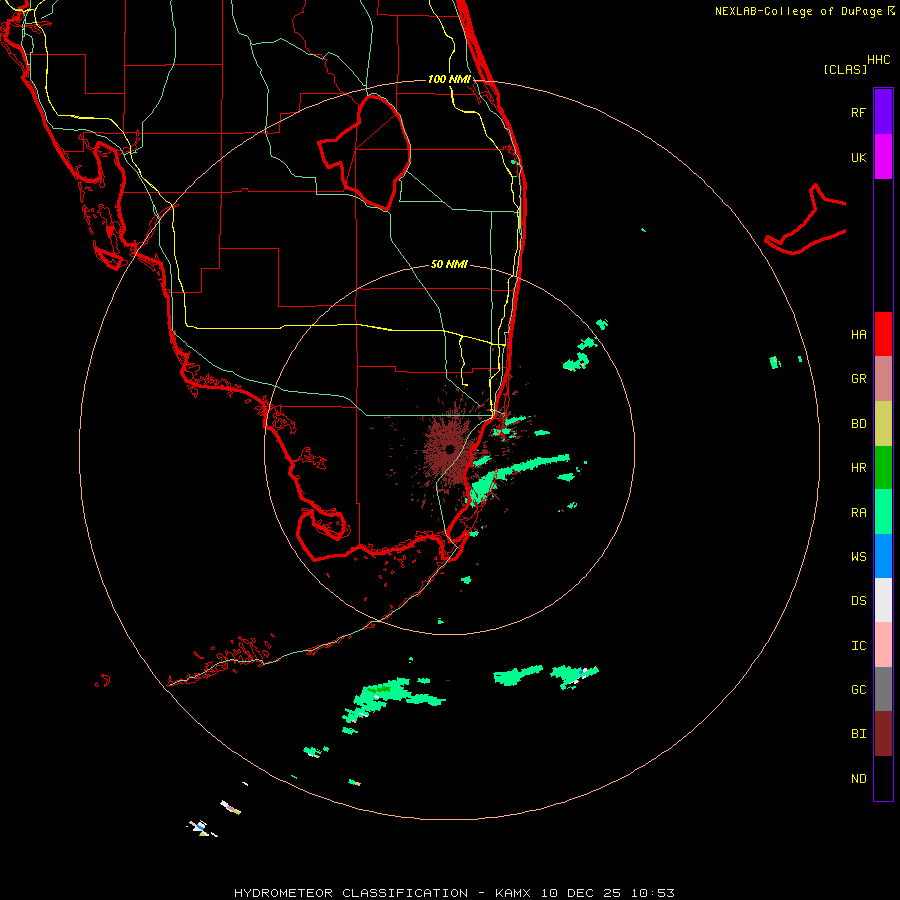Click the HR legend label
This screenshot has width=900, height=900.
[x=858, y=468]
